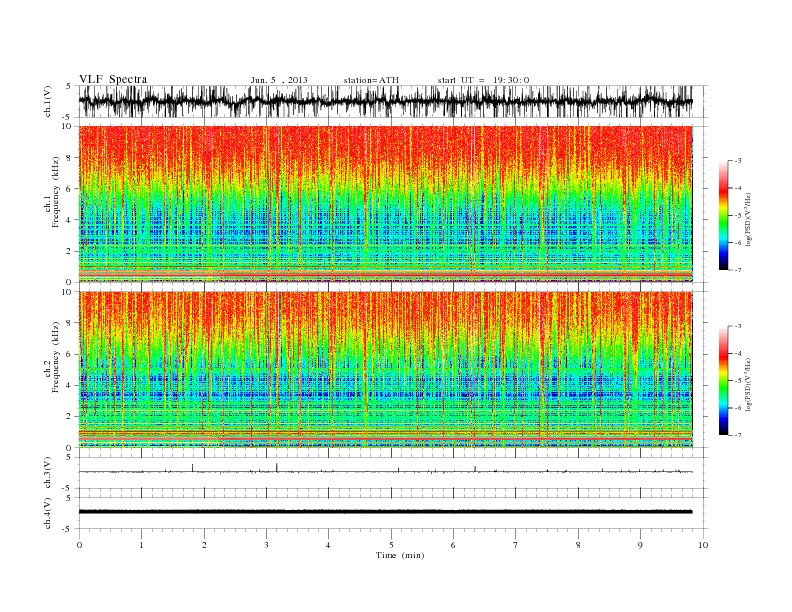This screenshot has height=612, width=792.
Task: Click inside the ch.1 spectrogram panel
Action: click(385, 204)
